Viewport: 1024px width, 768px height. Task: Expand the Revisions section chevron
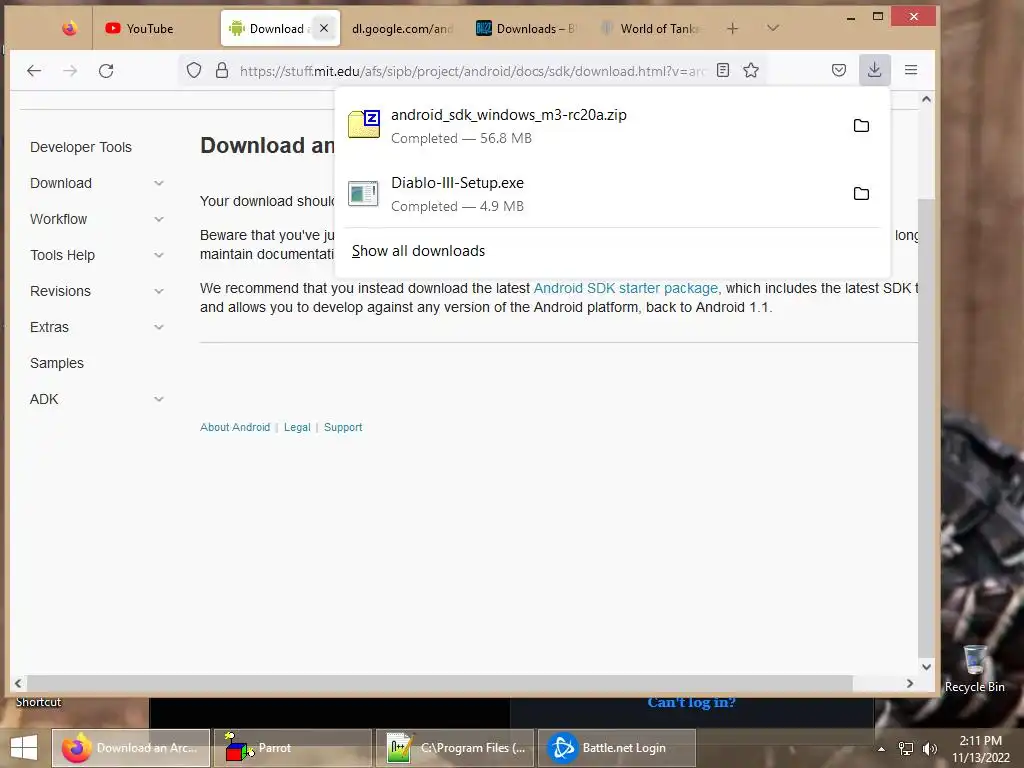tap(159, 291)
